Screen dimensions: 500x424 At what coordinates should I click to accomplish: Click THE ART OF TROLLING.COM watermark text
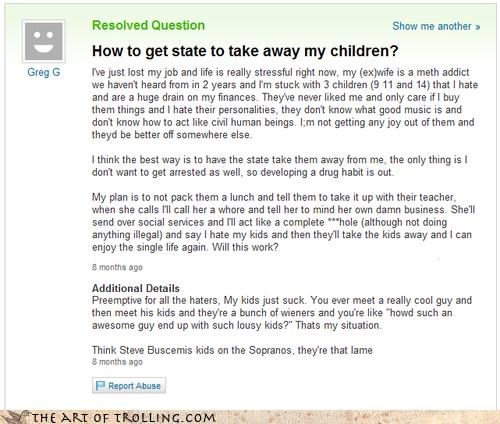[123, 418]
